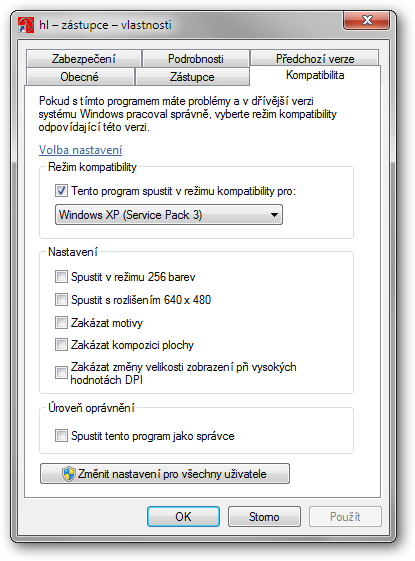Uncheck compatibility mode checkbox
The image size is (415, 561).
[61, 190]
